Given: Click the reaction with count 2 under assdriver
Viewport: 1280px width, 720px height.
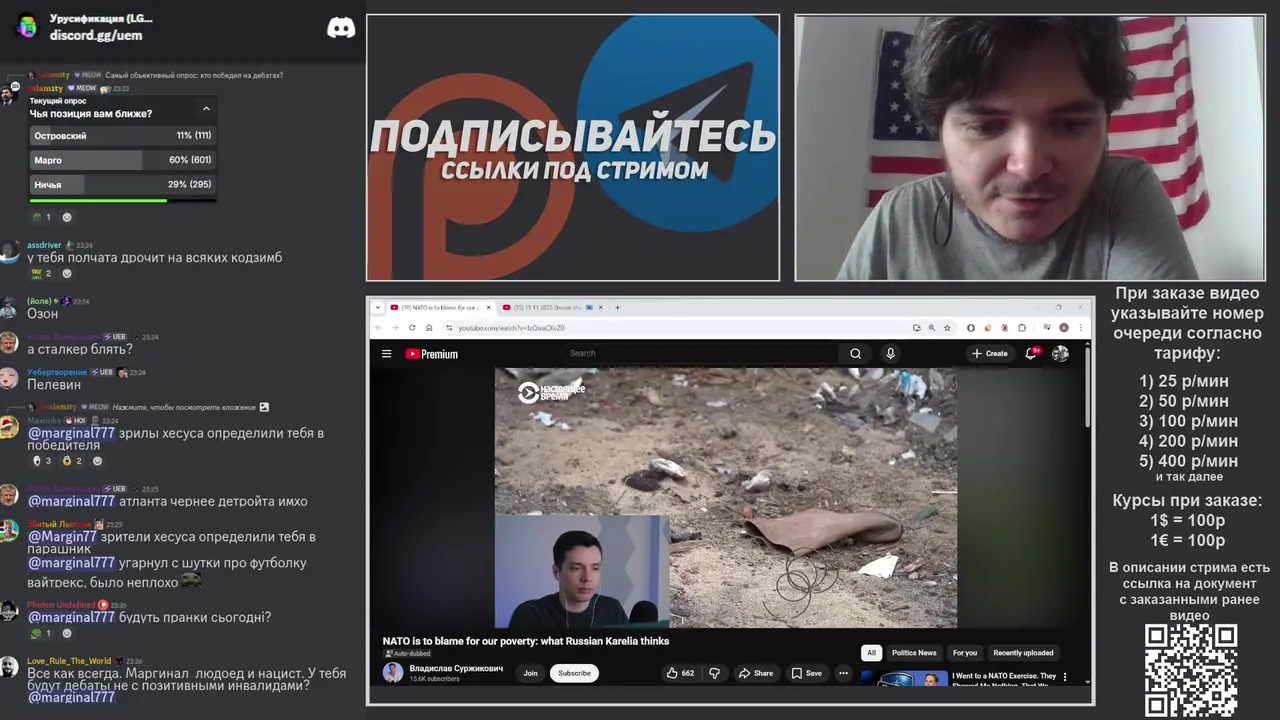Looking at the screenshot, I should (x=42, y=273).
